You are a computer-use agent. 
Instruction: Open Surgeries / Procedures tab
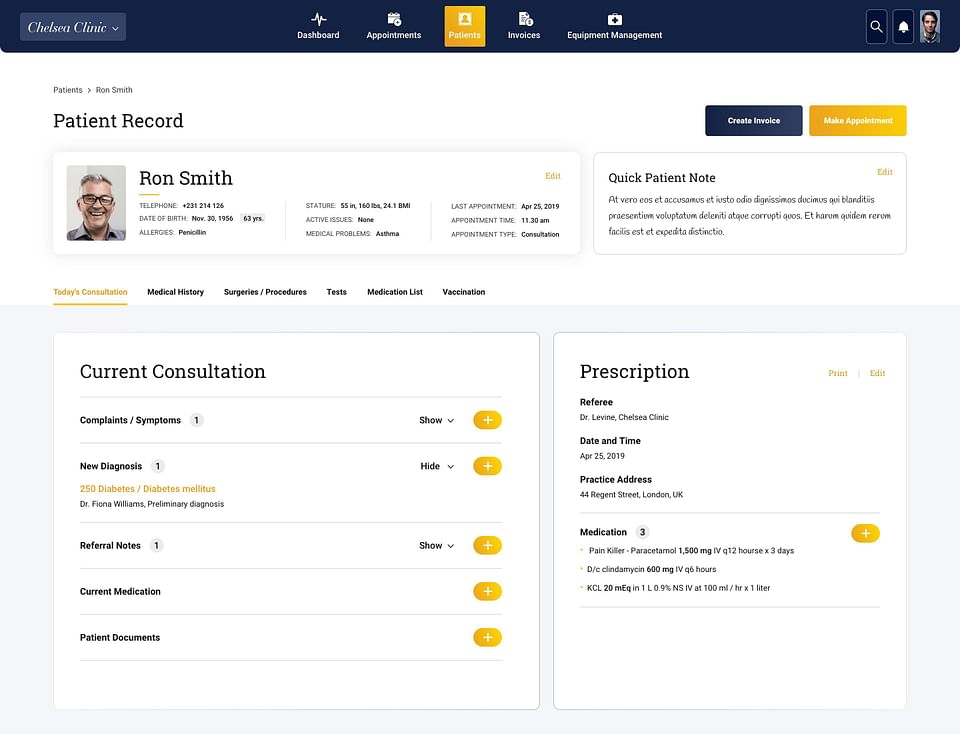point(265,292)
